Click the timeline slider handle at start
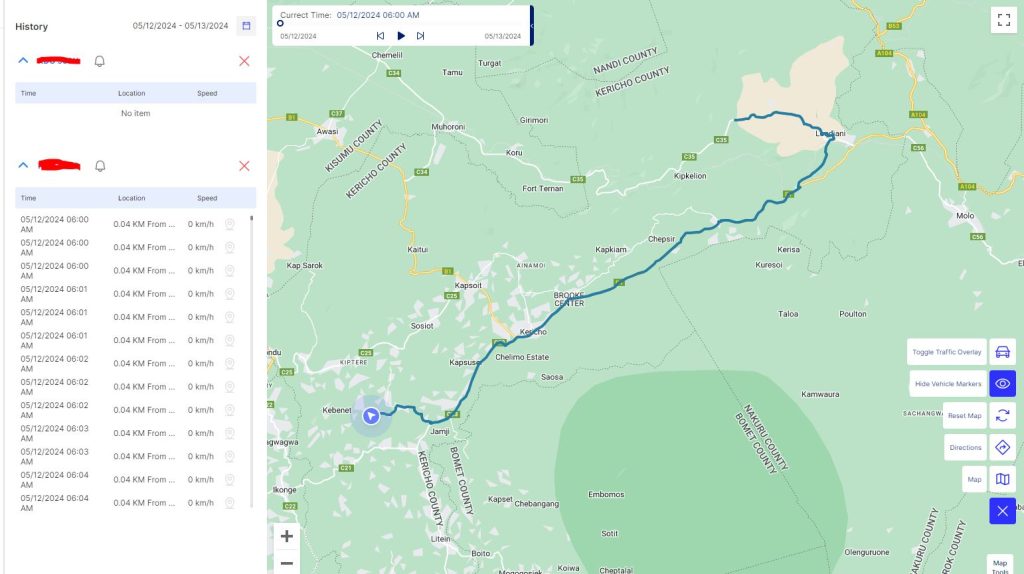 [280, 24]
